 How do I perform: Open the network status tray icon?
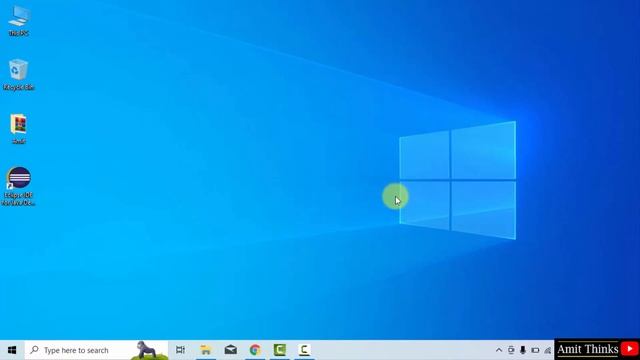548,350
